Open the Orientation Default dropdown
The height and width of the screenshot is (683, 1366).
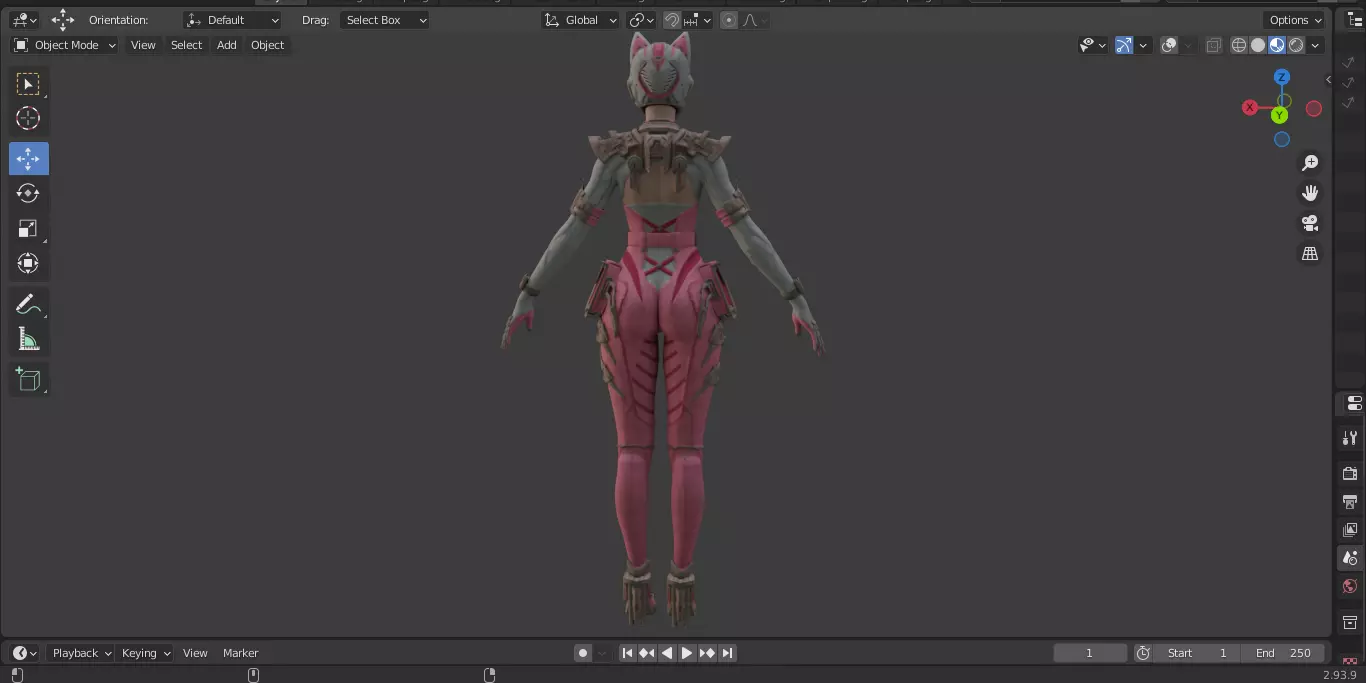[233, 20]
